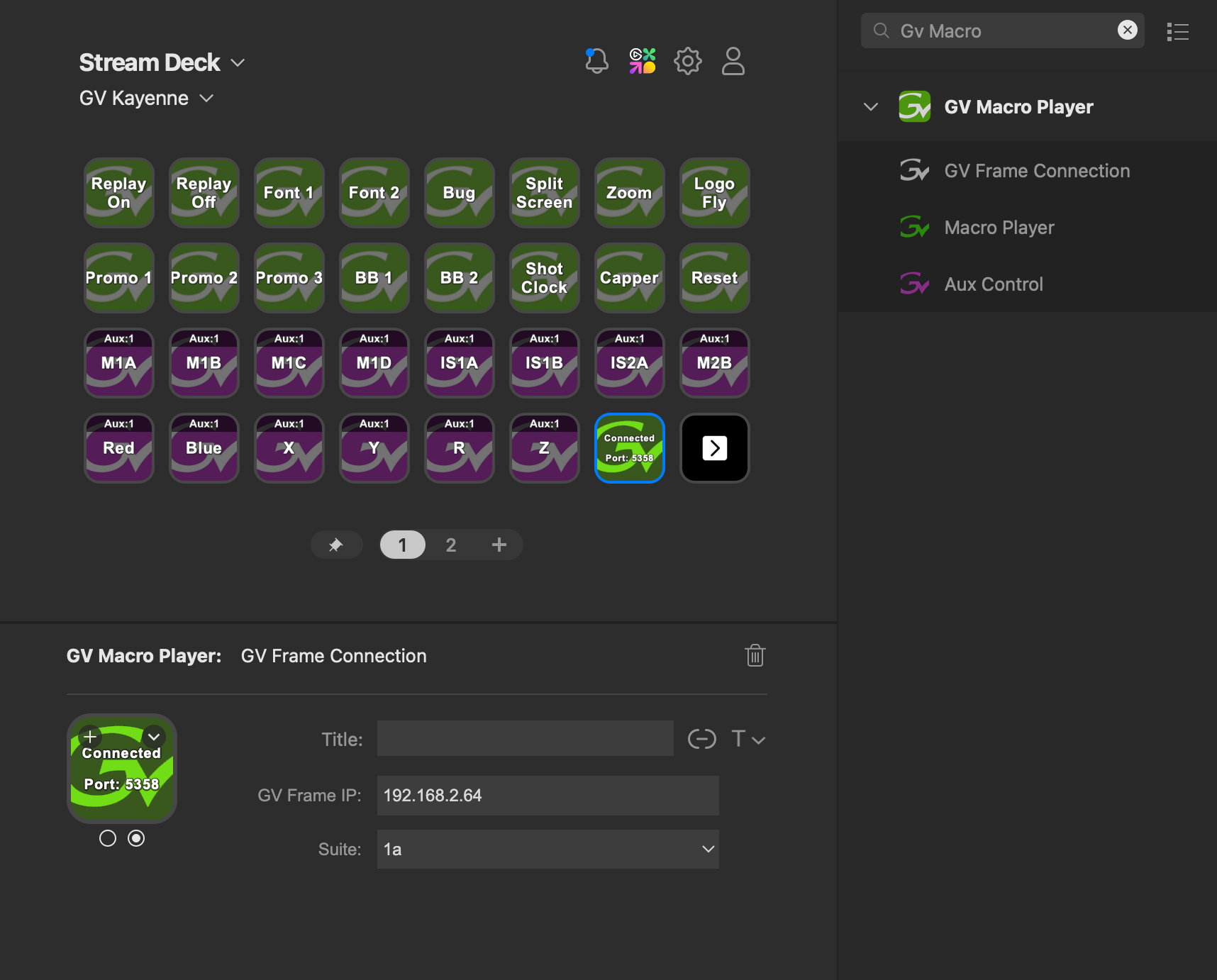1217x980 pixels.
Task: Select the Aux:1 X key
Action: [289, 448]
